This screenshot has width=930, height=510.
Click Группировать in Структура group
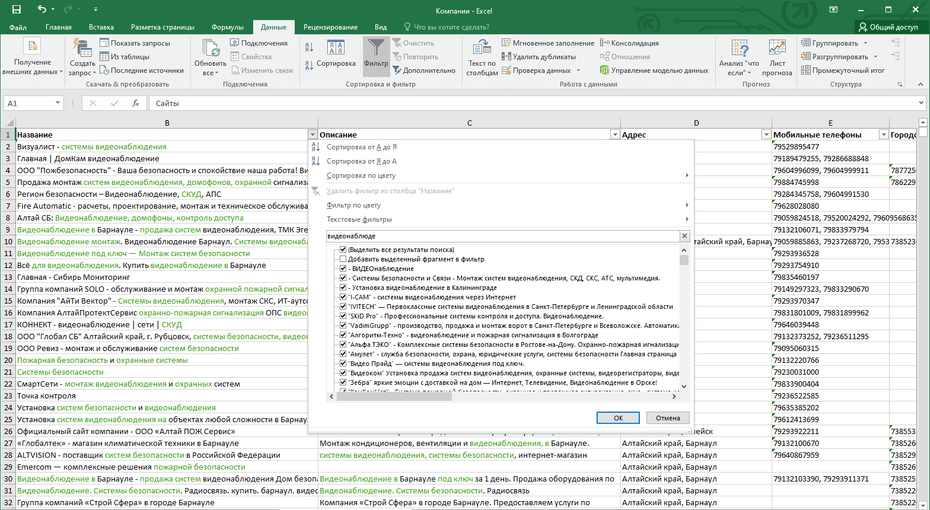point(830,43)
